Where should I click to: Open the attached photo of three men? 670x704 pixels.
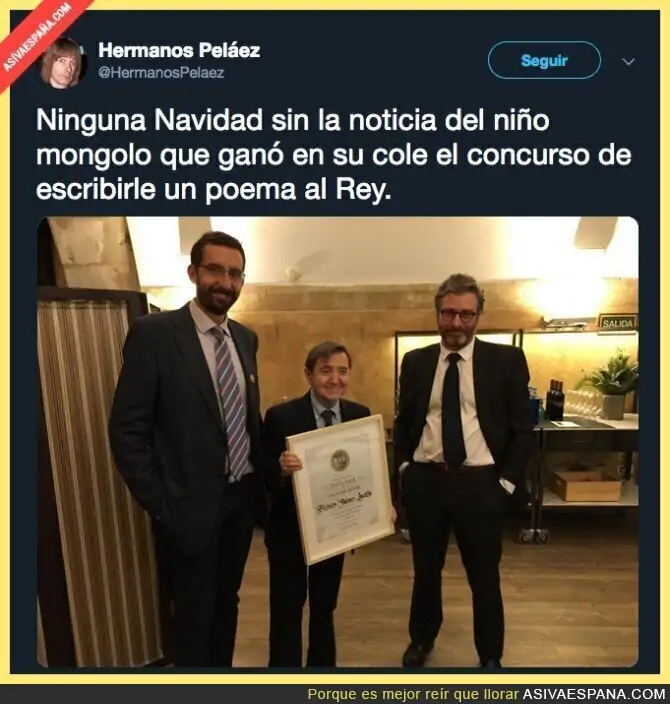point(337,442)
